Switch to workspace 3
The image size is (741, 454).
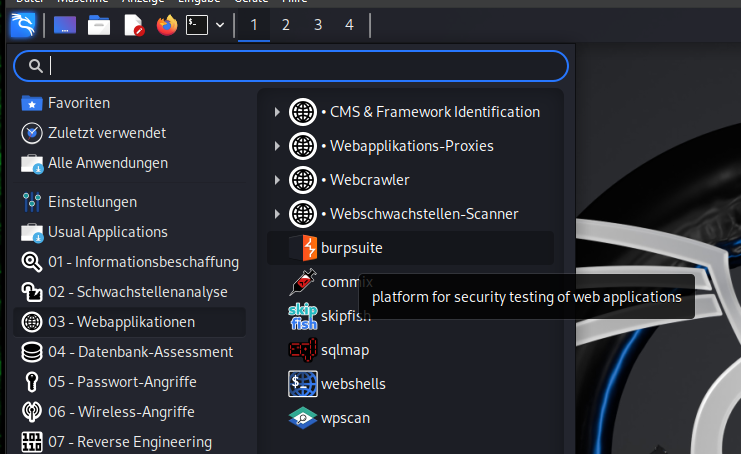[x=318, y=25]
